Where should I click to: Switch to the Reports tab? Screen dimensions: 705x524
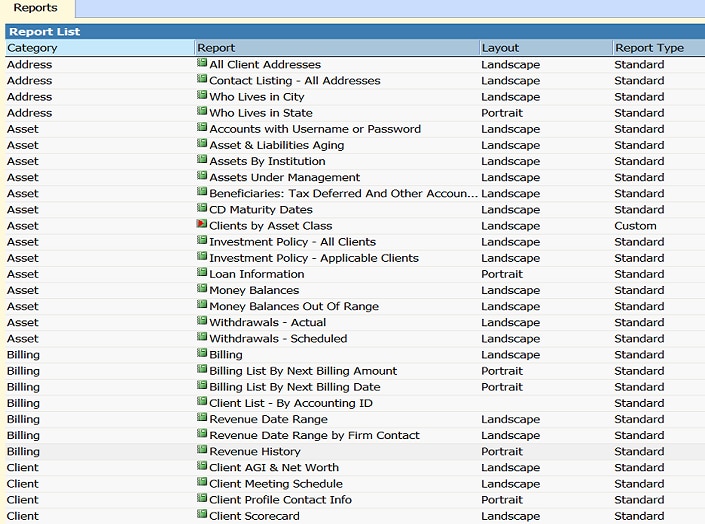pos(35,8)
